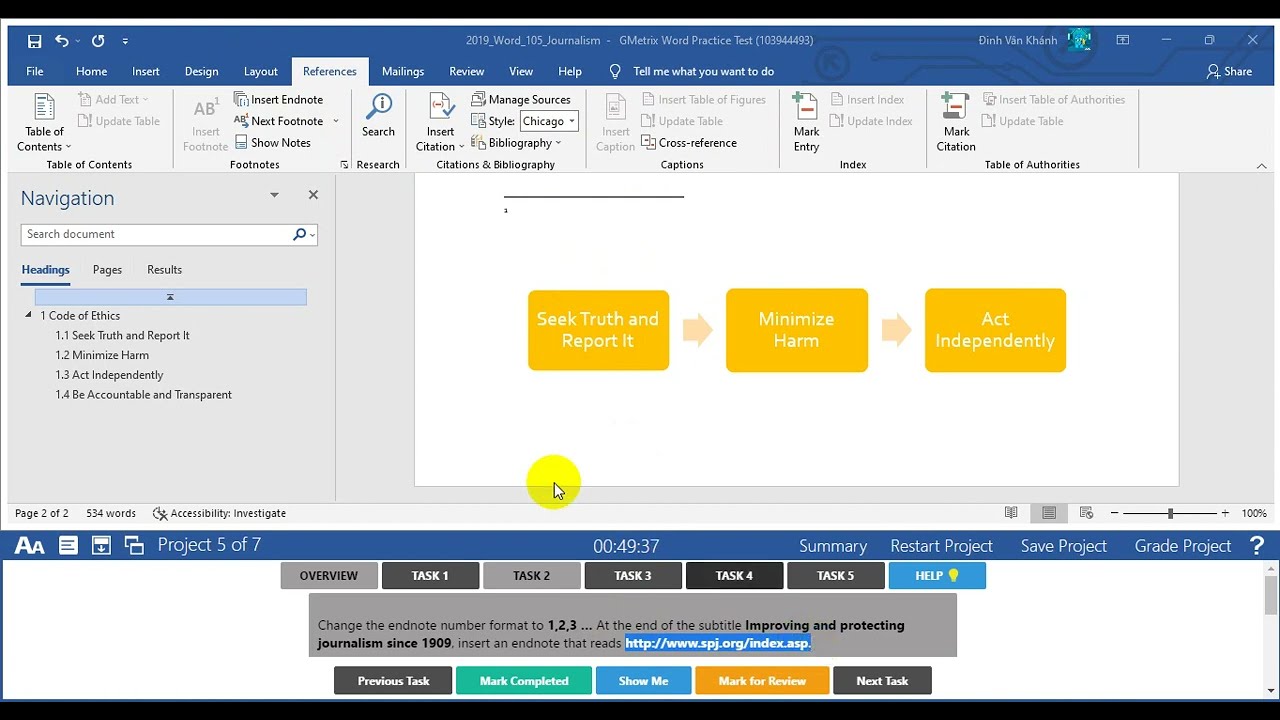The image size is (1280, 720).
Task: Open TASK 3 tab in GMetrix panel
Action: [x=633, y=576]
